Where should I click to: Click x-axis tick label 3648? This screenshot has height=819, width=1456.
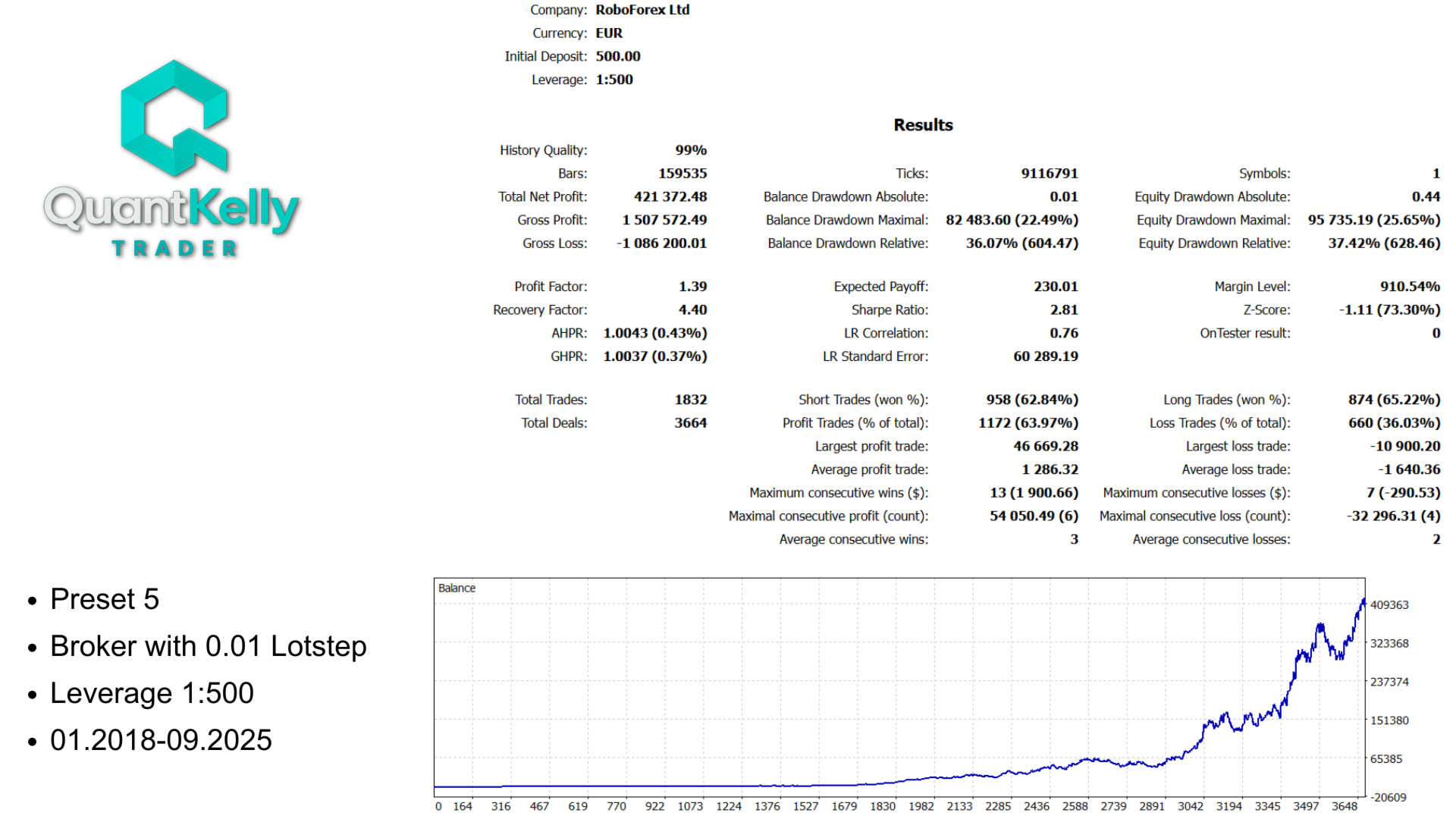coord(1345,807)
